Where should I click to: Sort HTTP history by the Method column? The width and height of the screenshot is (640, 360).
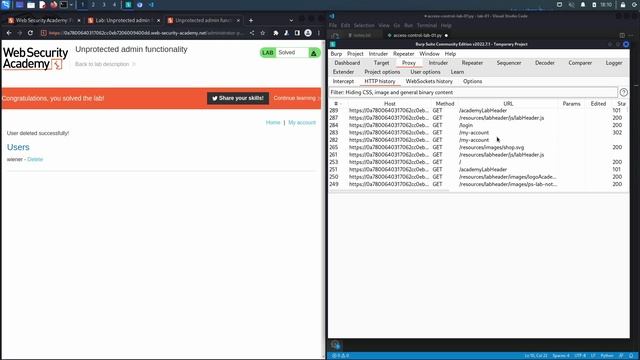click(x=445, y=104)
